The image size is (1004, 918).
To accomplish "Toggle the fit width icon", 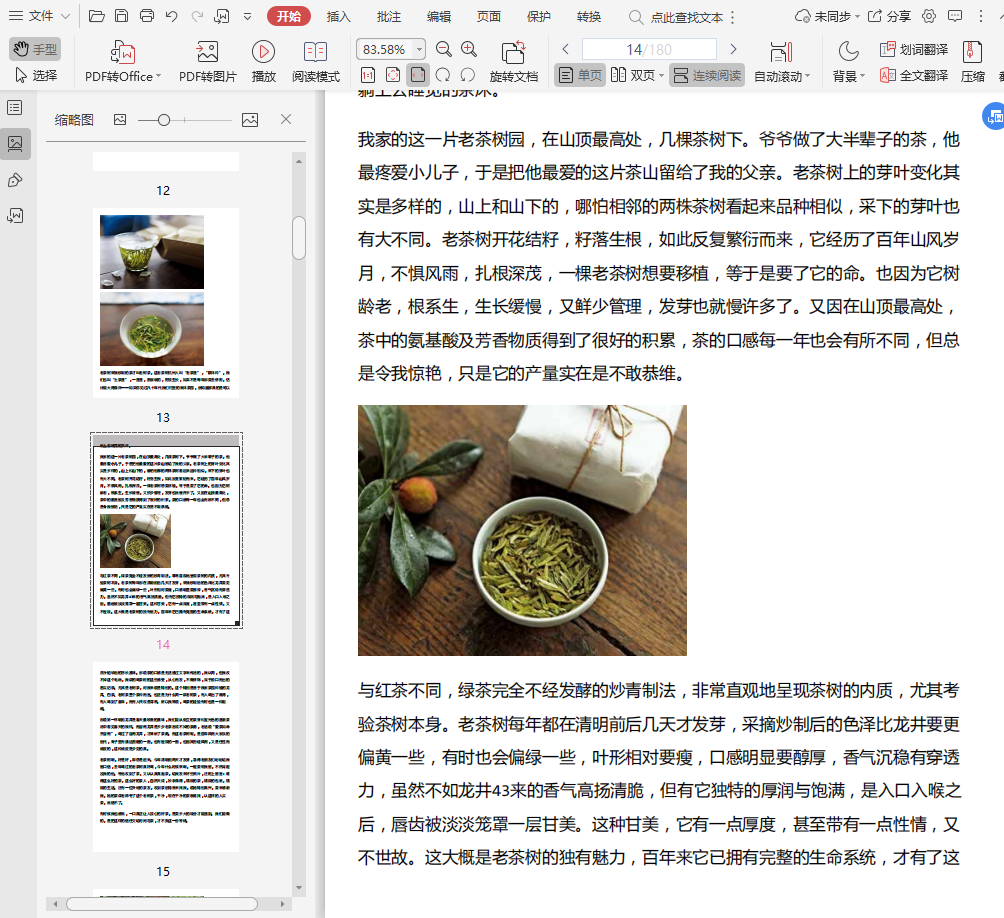I will [417, 76].
